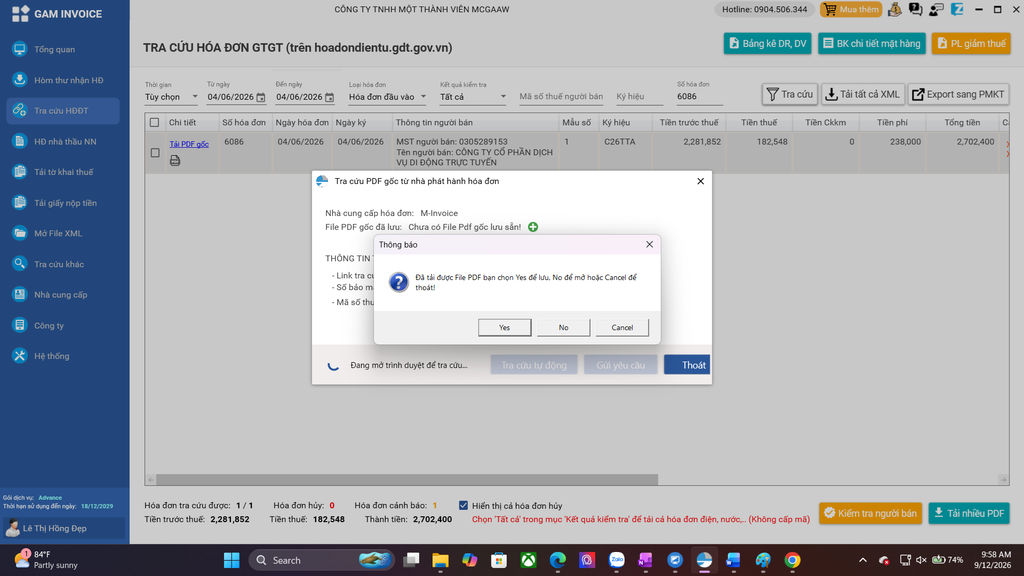The height and width of the screenshot is (576, 1024).
Task: Toggle the select-all checkbox in table header
Action: pyautogui.click(x=155, y=122)
